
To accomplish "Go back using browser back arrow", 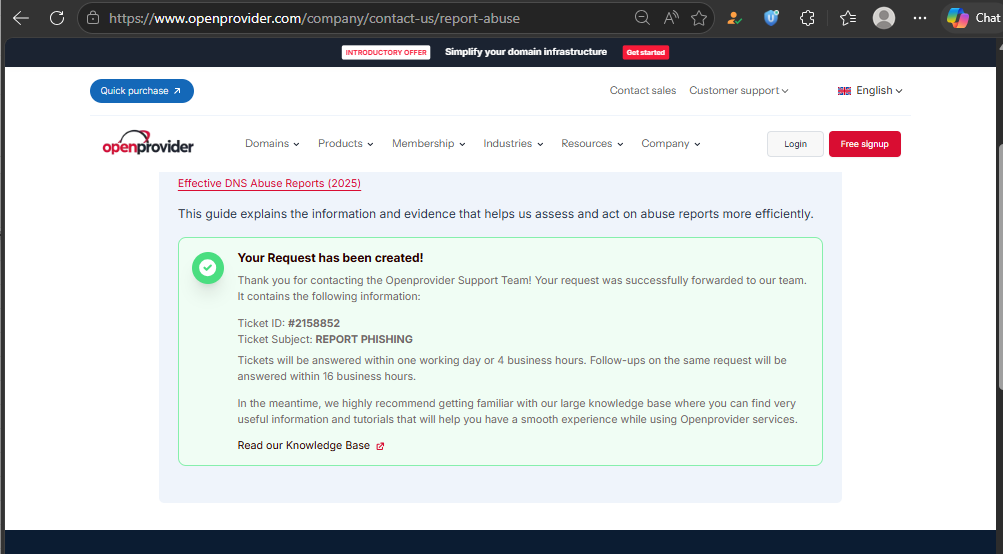I will (x=21, y=18).
